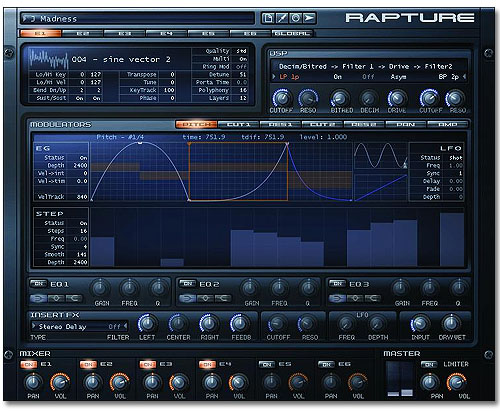Image resolution: width=500 pixels, height=412 pixels.
Task: Click the Insert FX DRY/WET knob
Action: click(x=451, y=323)
